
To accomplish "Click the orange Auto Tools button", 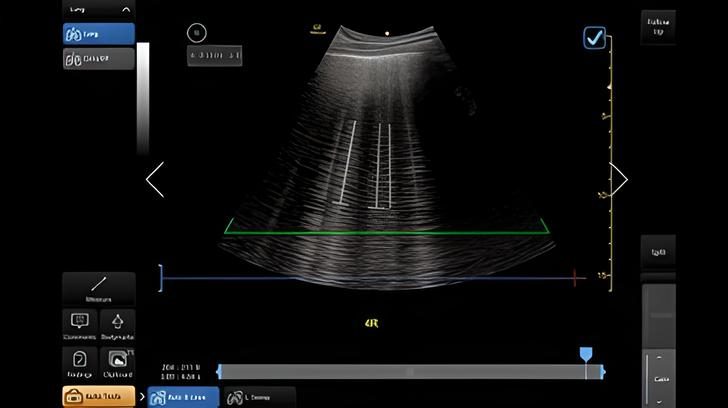I will (98, 397).
